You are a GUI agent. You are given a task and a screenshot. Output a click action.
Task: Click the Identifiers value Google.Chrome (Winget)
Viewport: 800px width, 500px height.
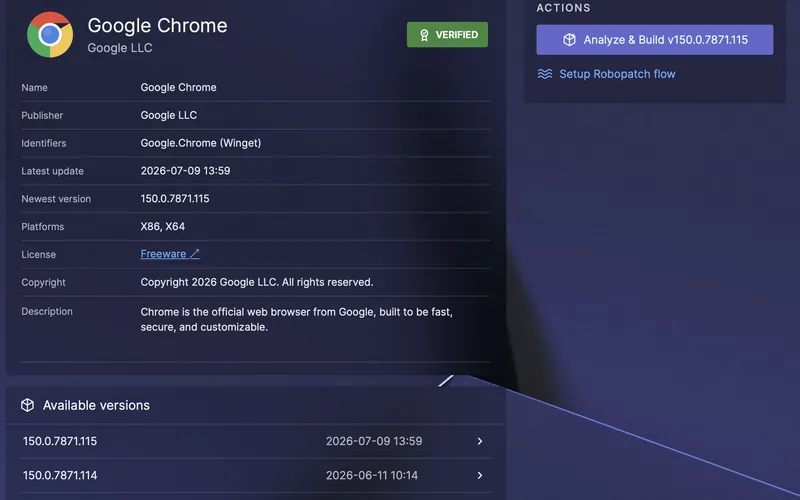tap(201, 143)
